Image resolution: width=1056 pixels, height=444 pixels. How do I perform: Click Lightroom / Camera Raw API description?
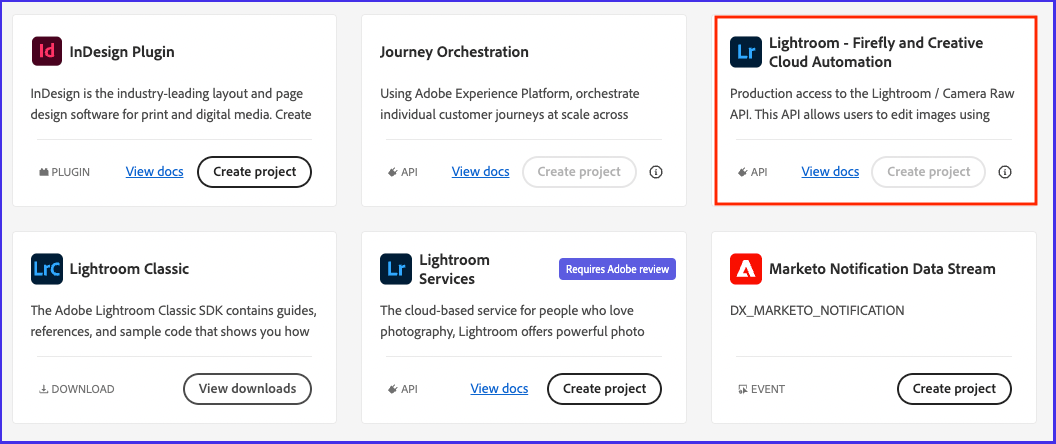click(x=872, y=104)
